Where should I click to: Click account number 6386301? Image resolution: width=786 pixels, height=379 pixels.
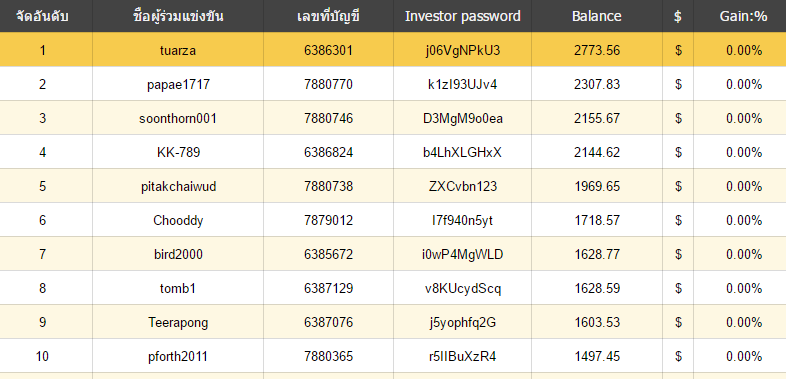click(x=328, y=51)
